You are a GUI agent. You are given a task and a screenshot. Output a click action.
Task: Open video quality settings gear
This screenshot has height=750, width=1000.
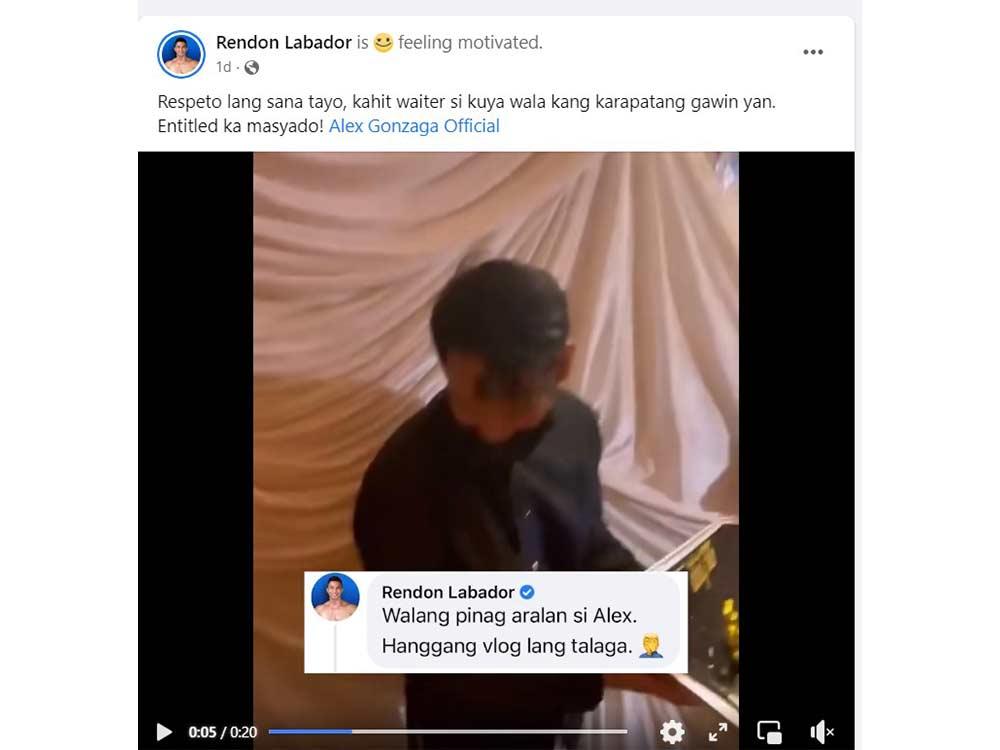tap(672, 732)
